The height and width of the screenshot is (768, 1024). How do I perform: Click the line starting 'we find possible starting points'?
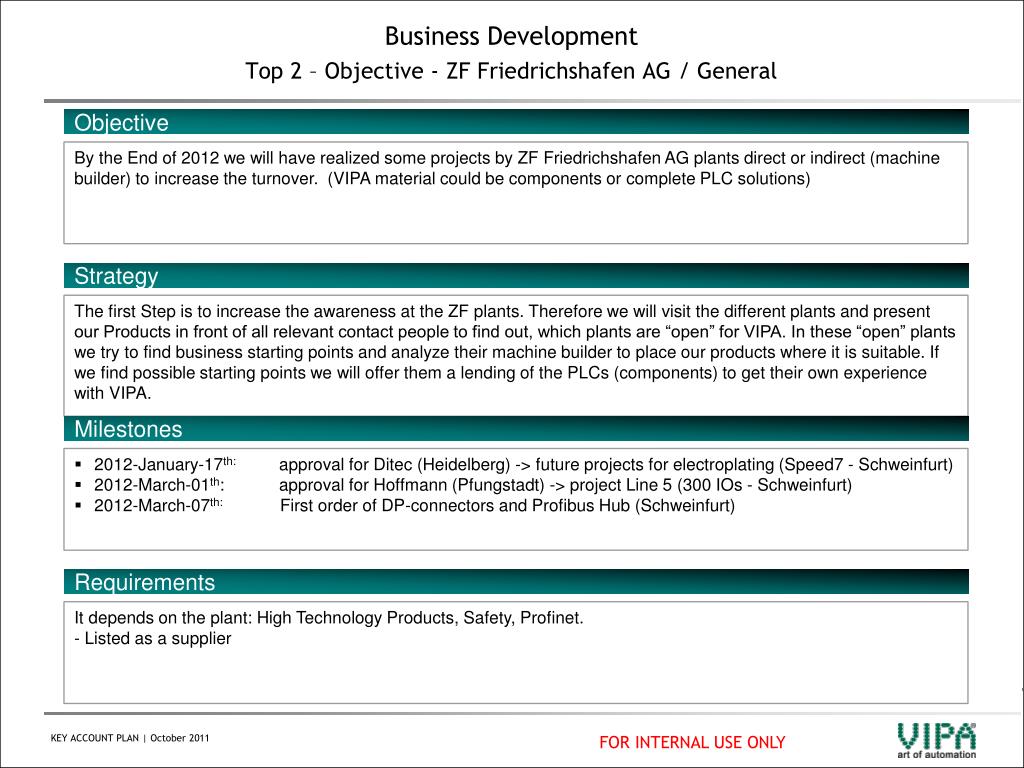(500, 373)
